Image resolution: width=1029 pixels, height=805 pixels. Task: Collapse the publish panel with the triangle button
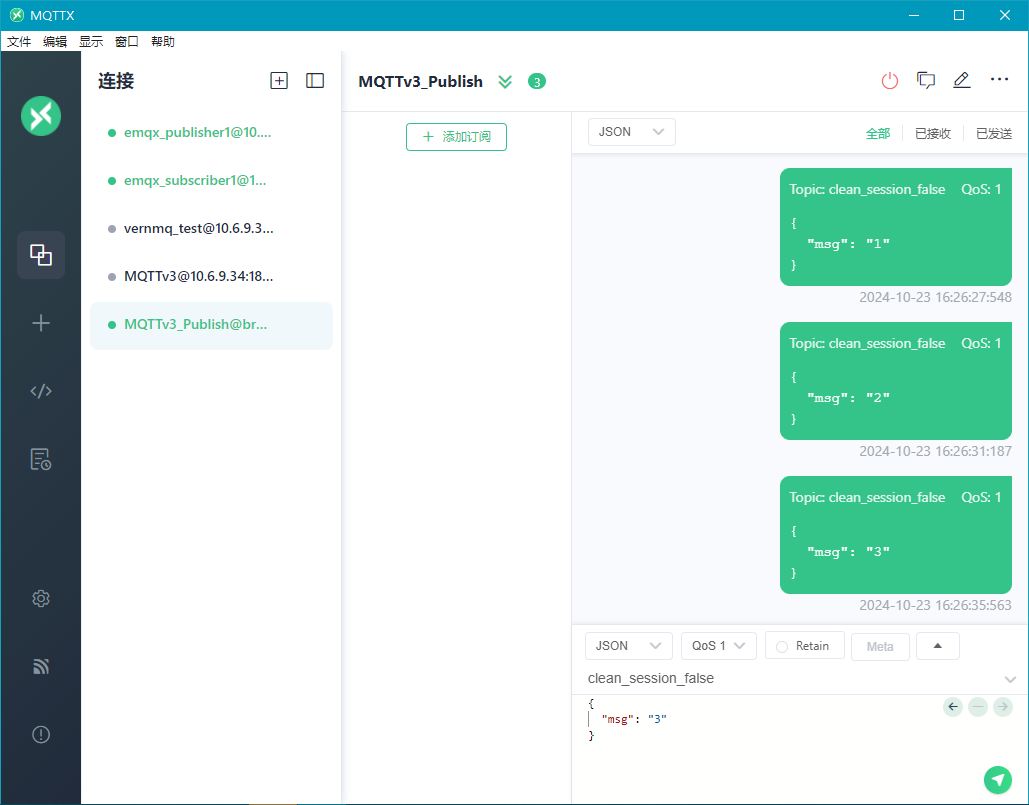point(938,646)
